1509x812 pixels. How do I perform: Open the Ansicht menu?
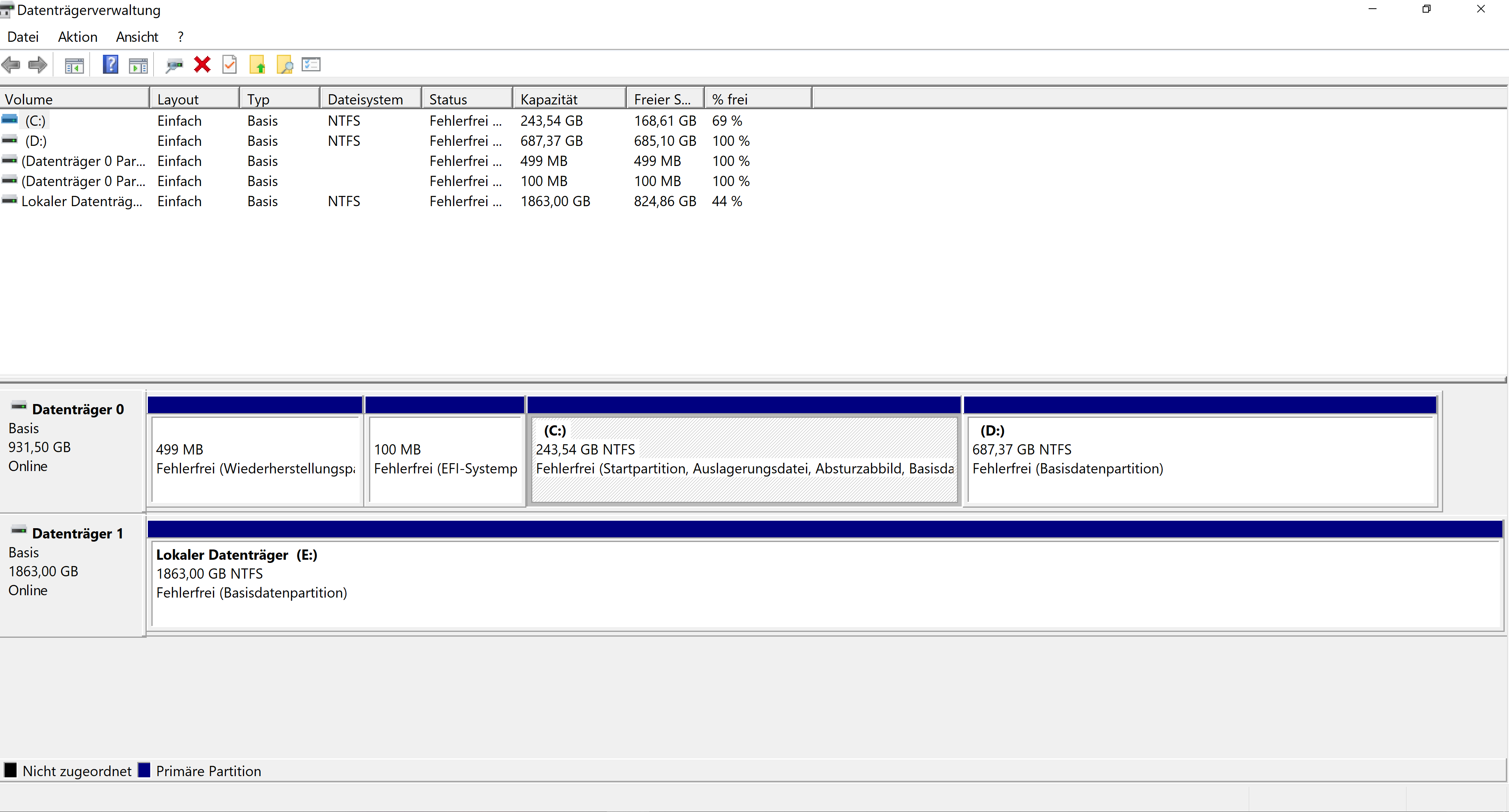tap(137, 37)
